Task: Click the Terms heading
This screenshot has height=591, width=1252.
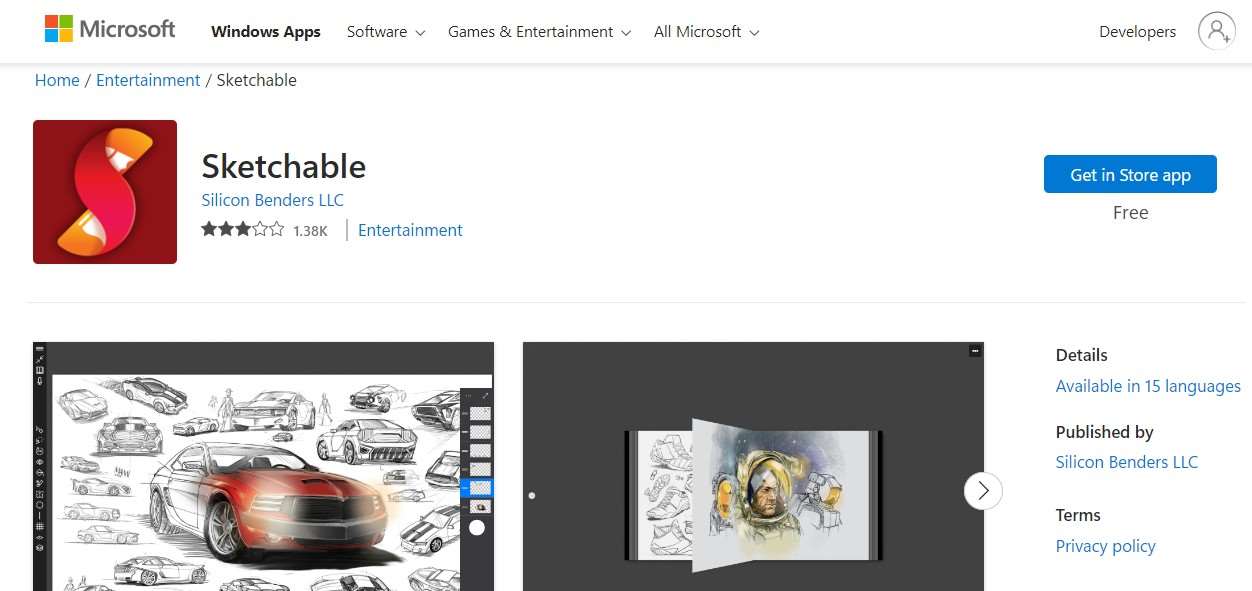Action: 1078,515
